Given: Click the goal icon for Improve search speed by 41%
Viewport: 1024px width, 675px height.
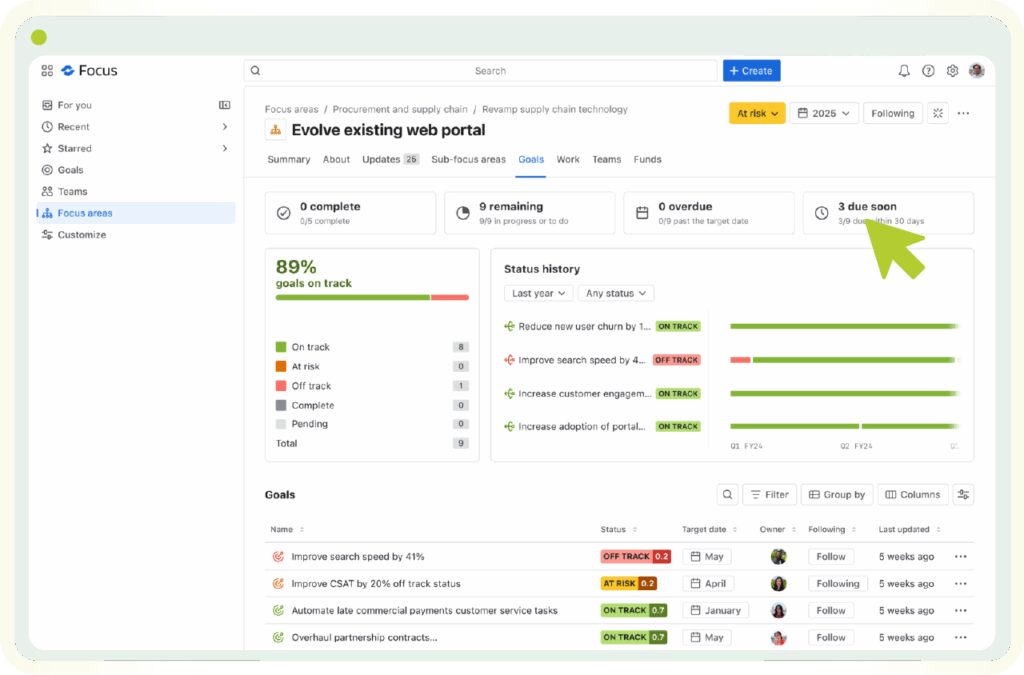Looking at the screenshot, I should (278, 557).
